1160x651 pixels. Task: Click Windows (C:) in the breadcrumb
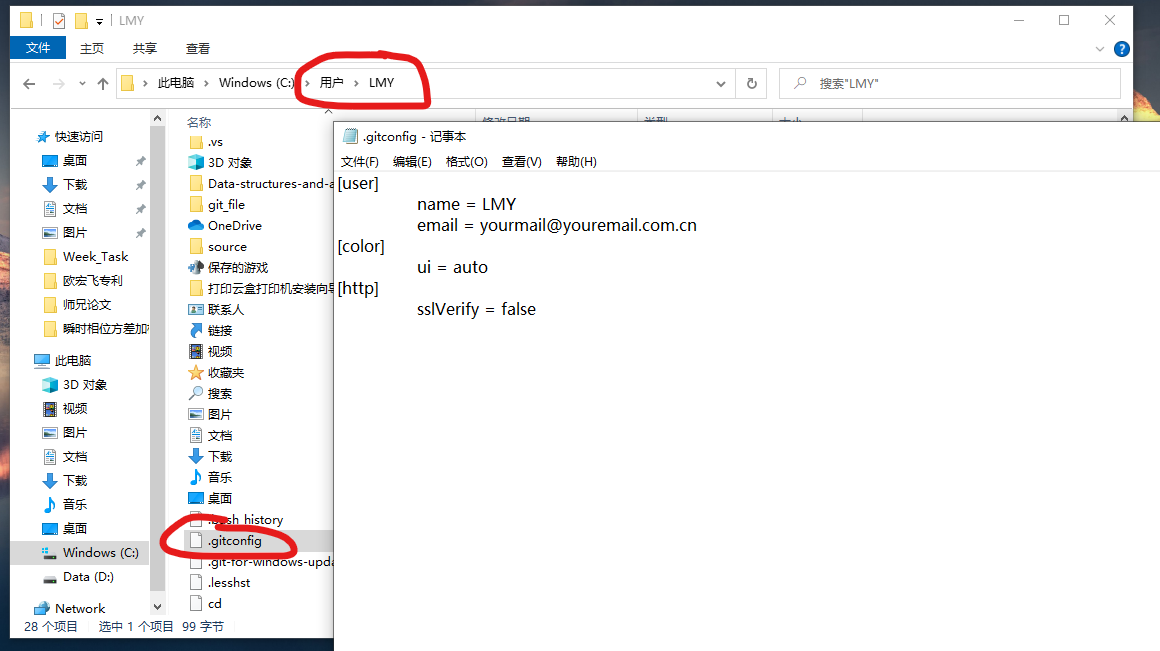coord(257,83)
